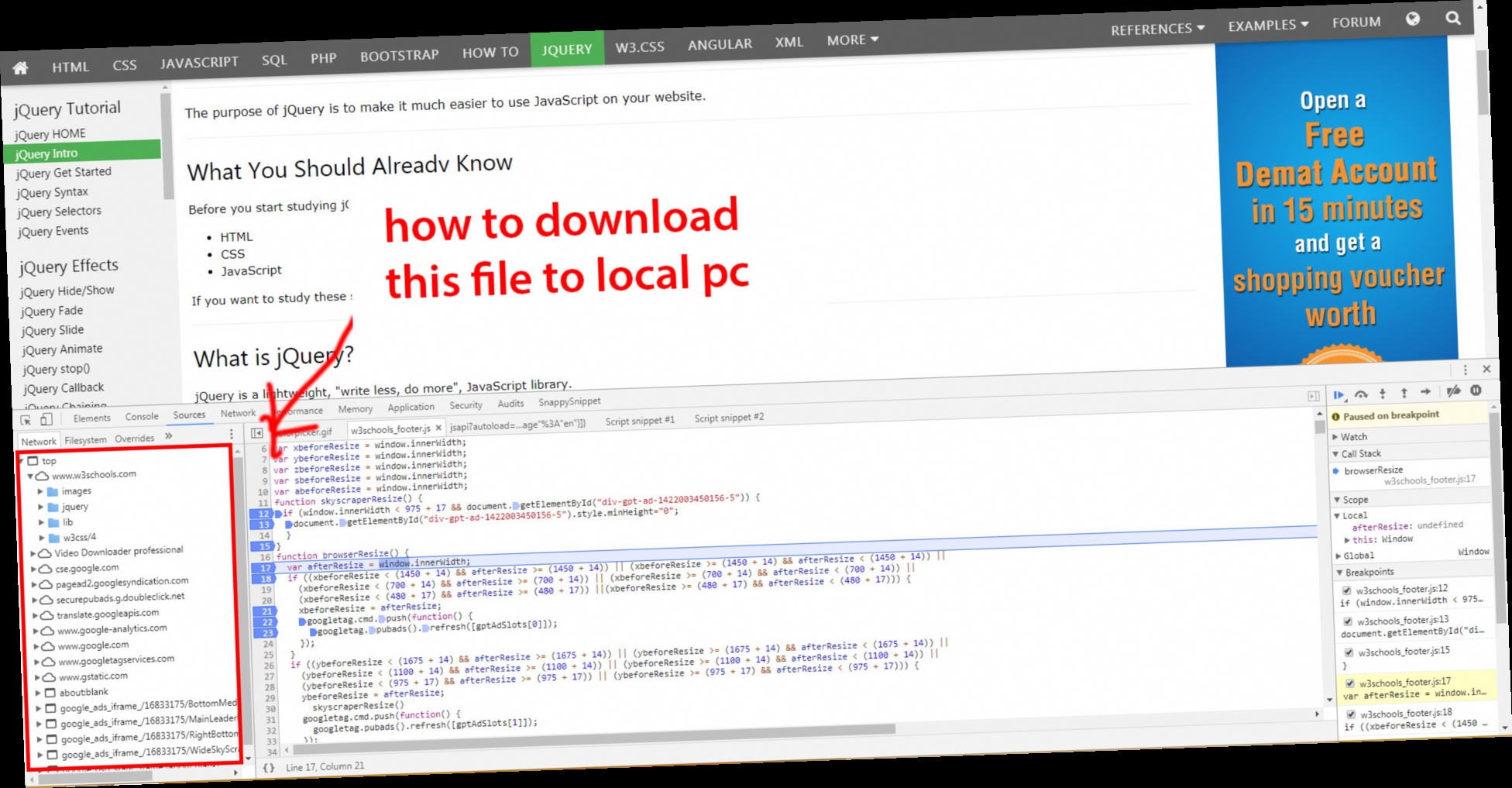Open the BOOTSTRAP tutorial link
This screenshot has height=788, width=1512.
[400, 56]
